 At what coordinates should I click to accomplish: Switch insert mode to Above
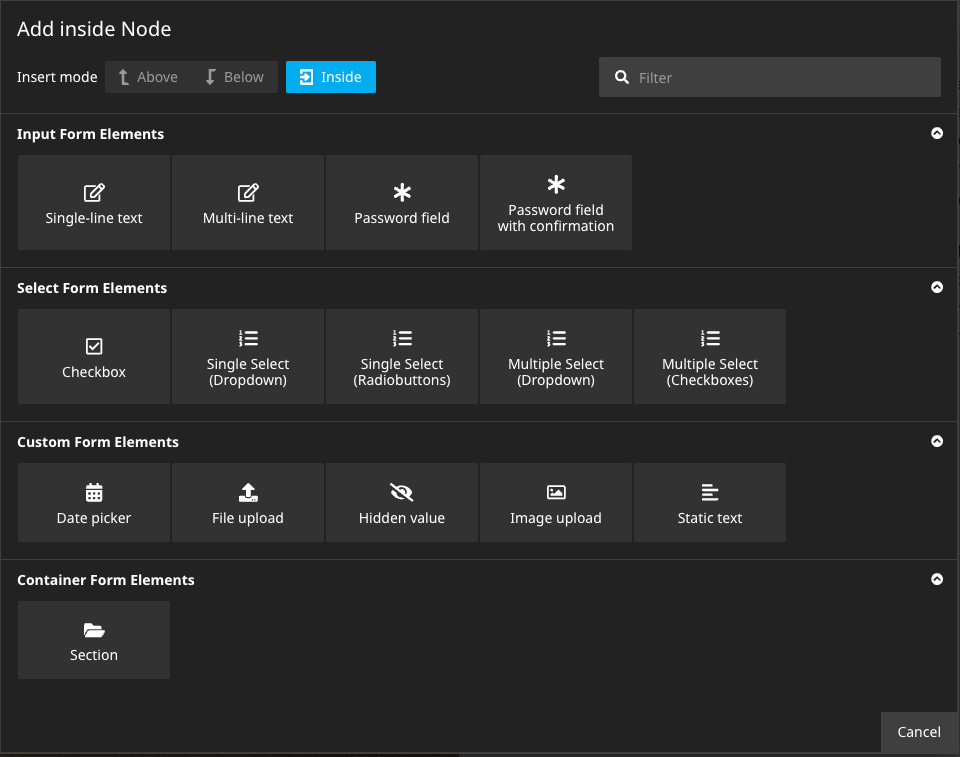[148, 76]
